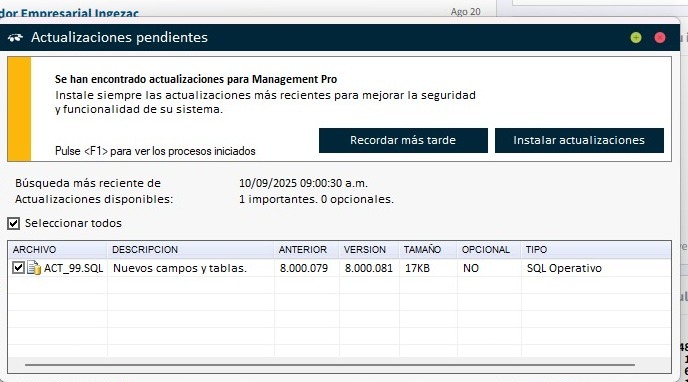688x382 pixels.
Task: Click the search date 10/09/2025 09:00:30 a.m.
Action: click(x=303, y=183)
